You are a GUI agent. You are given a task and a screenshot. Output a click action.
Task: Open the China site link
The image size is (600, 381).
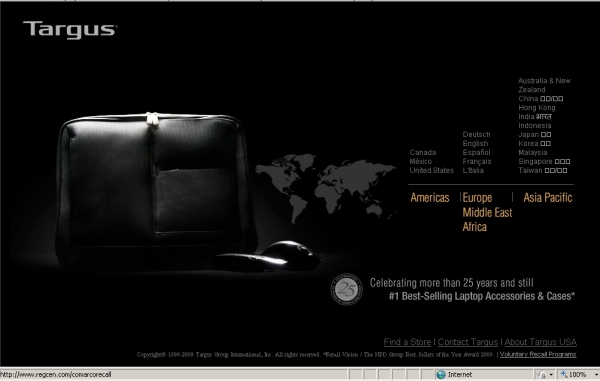[540, 99]
